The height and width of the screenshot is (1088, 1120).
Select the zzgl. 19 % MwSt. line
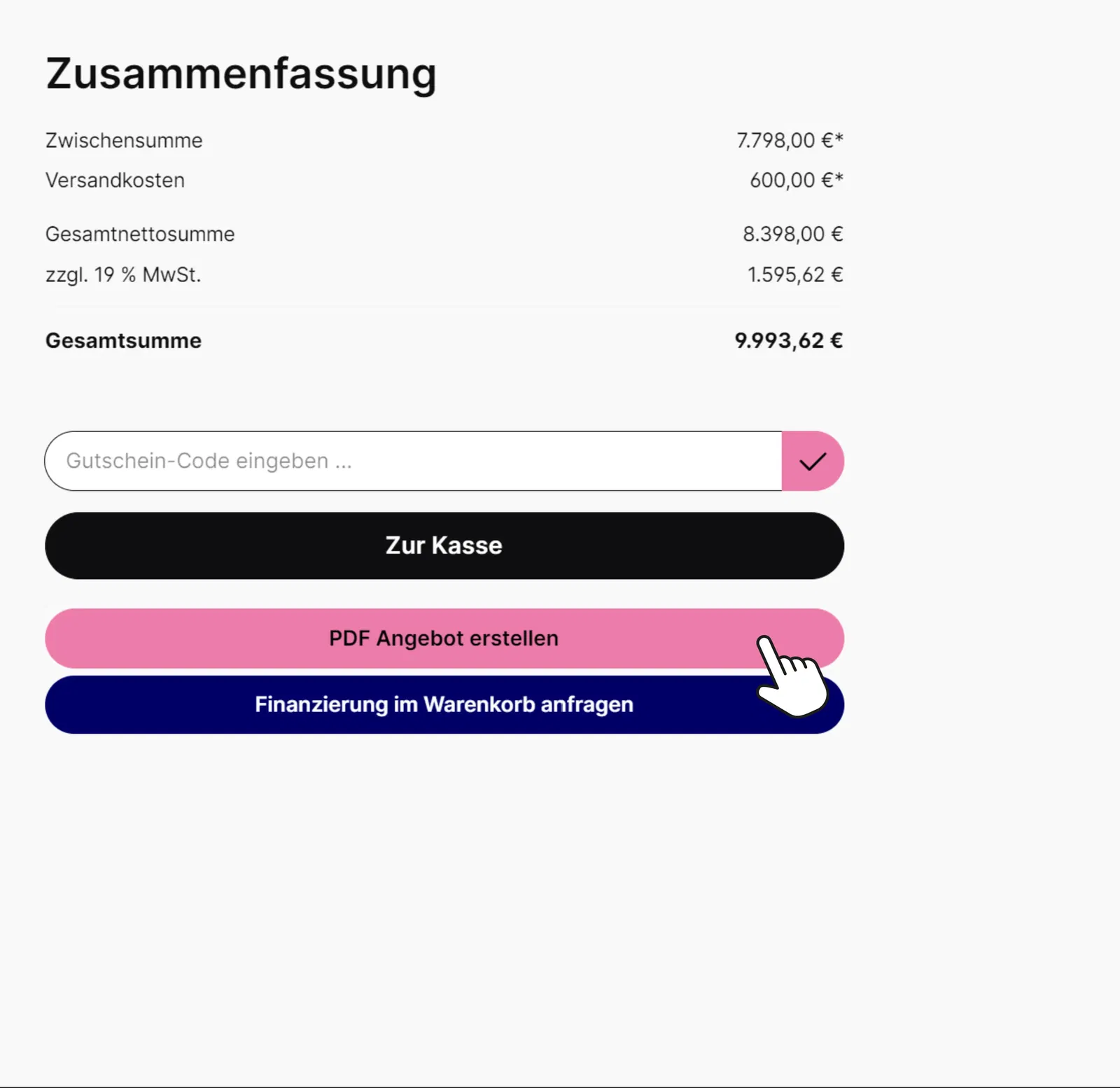pos(123,274)
